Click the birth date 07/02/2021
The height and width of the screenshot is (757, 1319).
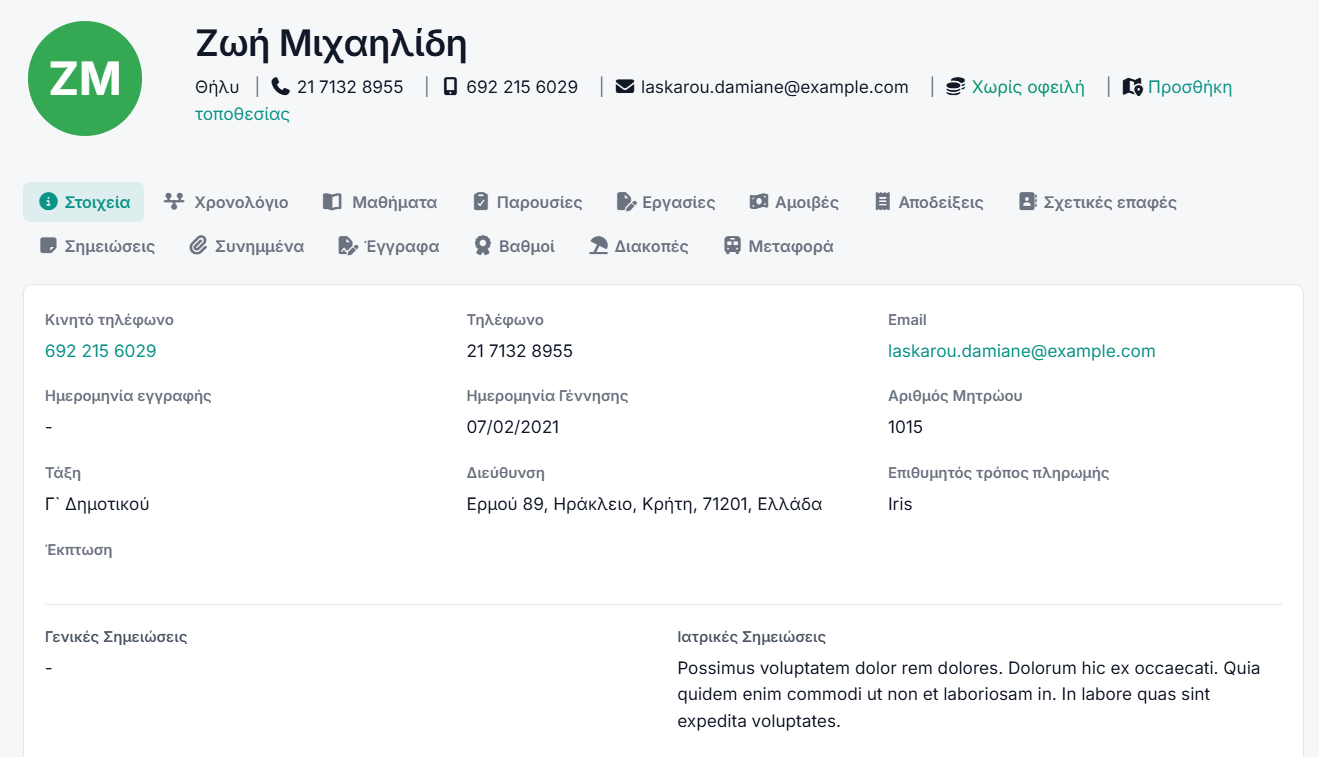(513, 427)
